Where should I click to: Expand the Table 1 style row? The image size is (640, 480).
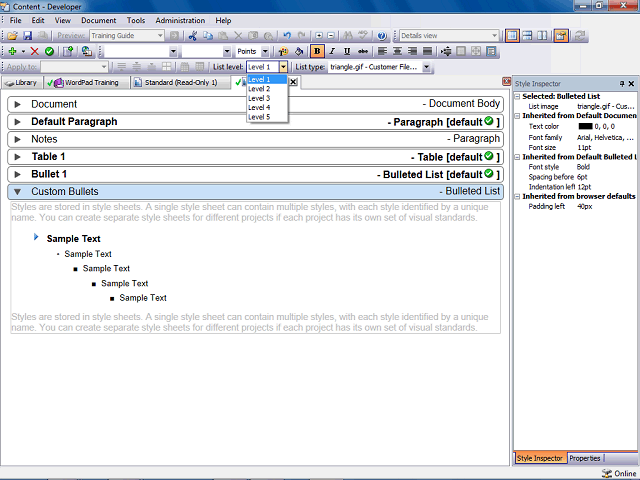click(18, 157)
